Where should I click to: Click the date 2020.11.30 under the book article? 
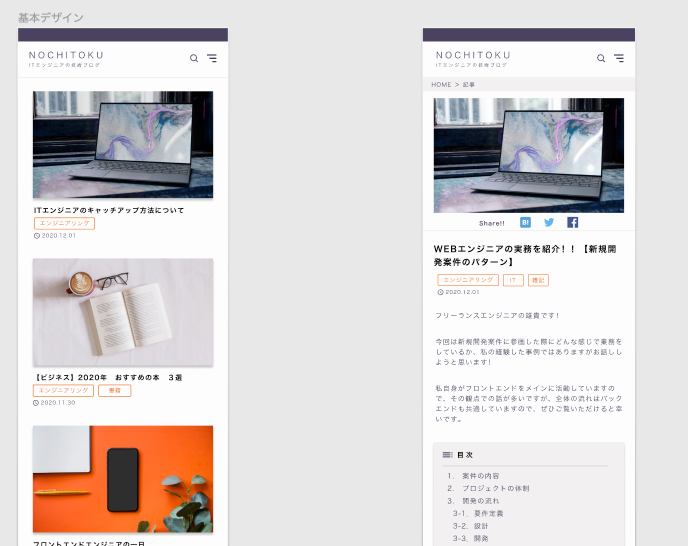[x=58, y=402]
